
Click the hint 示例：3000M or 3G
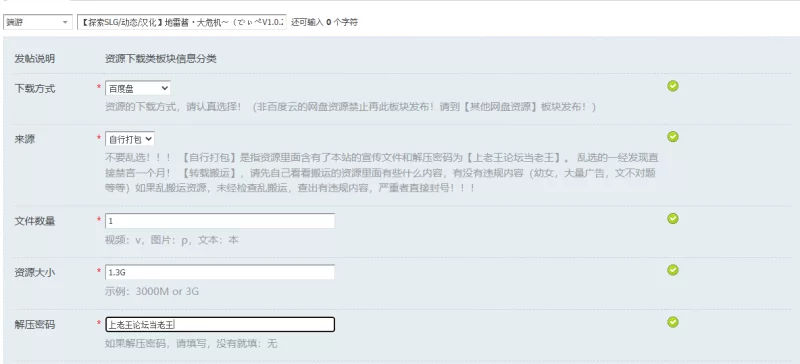point(152,292)
